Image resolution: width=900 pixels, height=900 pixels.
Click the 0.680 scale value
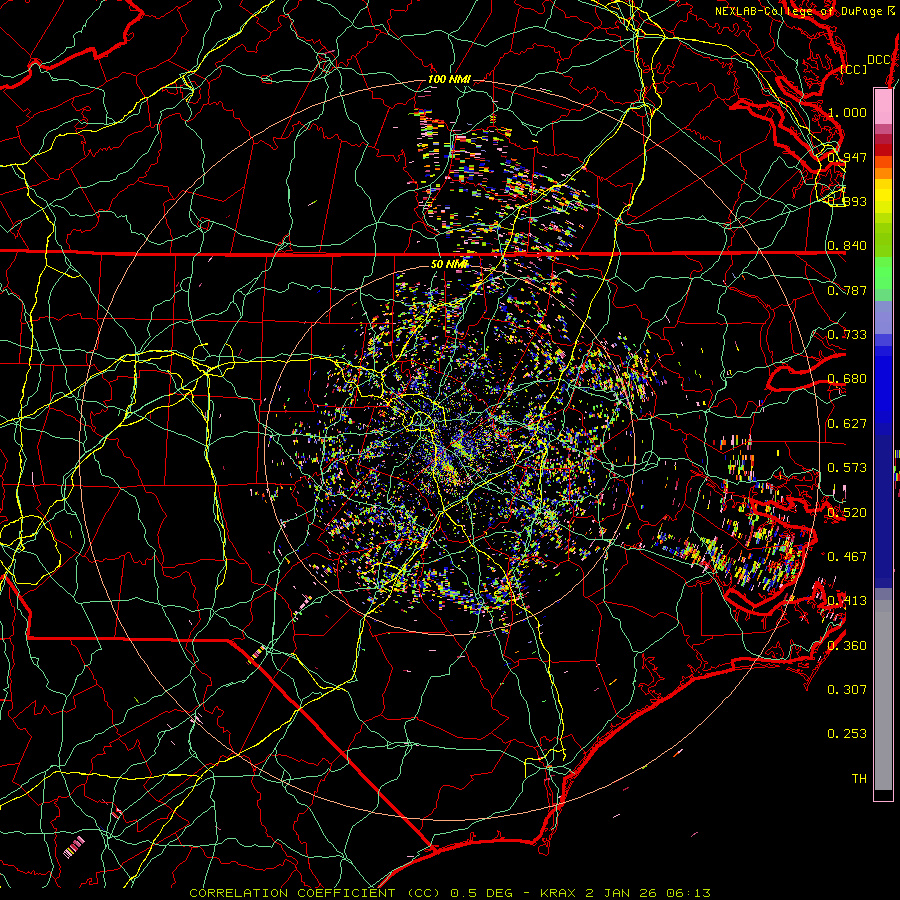(x=847, y=379)
